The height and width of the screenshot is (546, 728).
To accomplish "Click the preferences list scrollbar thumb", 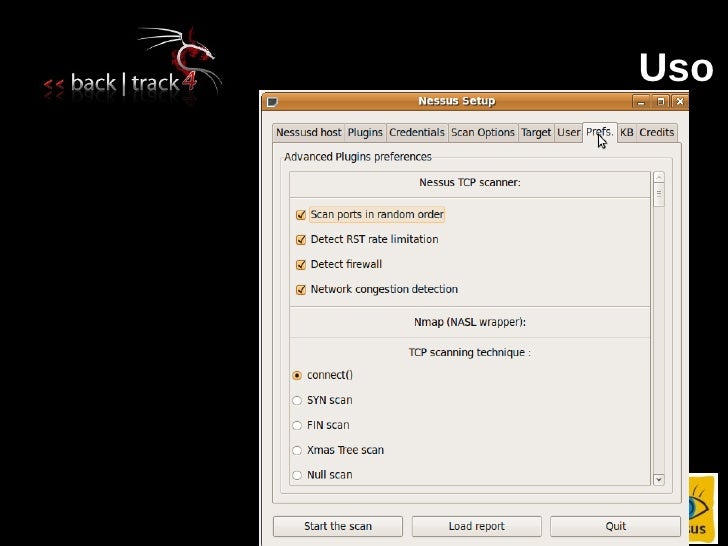I will pyautogui.click(x=658, y=195).
